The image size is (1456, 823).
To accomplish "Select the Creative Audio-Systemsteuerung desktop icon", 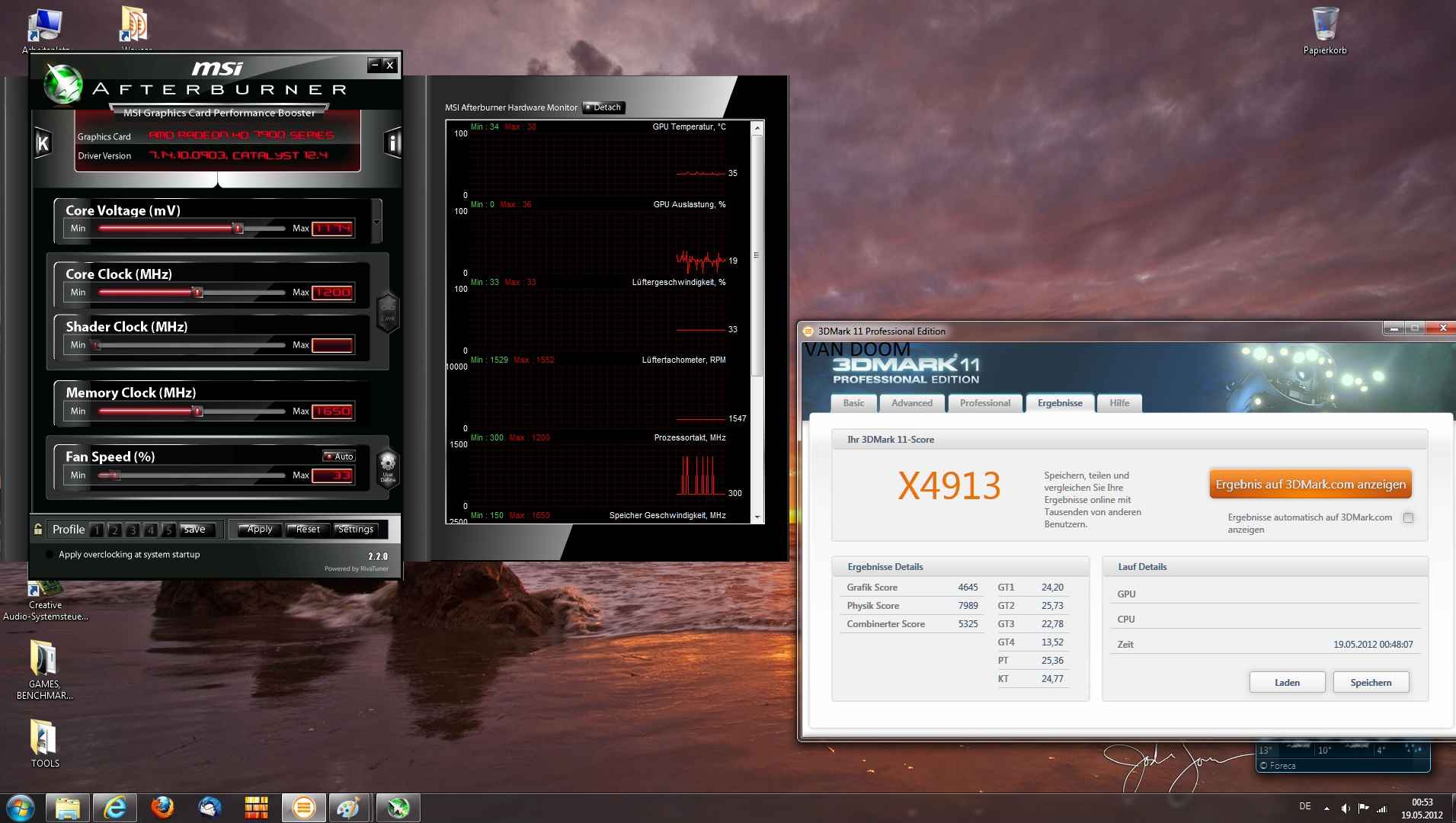I will click(x=45, y=602).
